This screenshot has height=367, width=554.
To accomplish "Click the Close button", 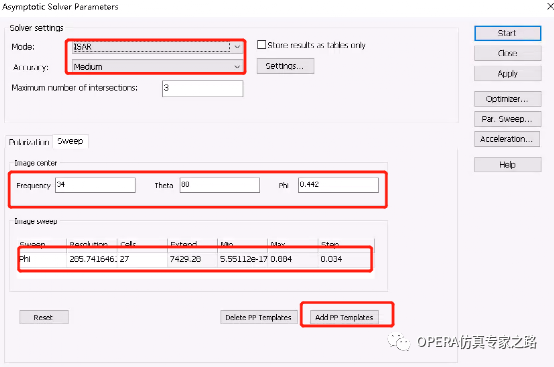I will pyautogui.click(x=507, y=53).
